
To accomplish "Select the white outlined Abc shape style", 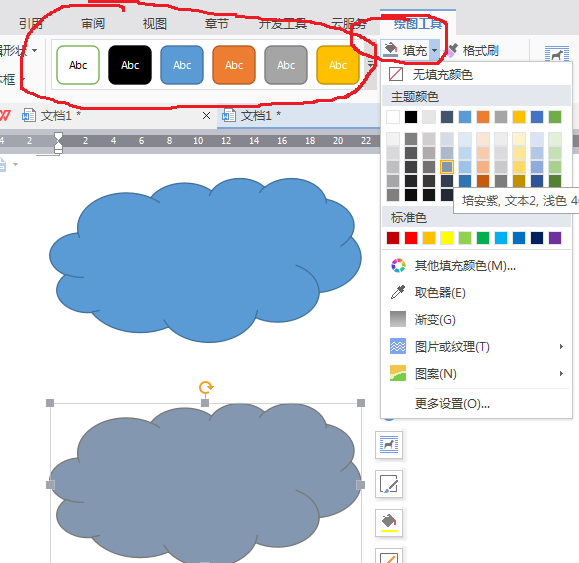I will [78, 65].
